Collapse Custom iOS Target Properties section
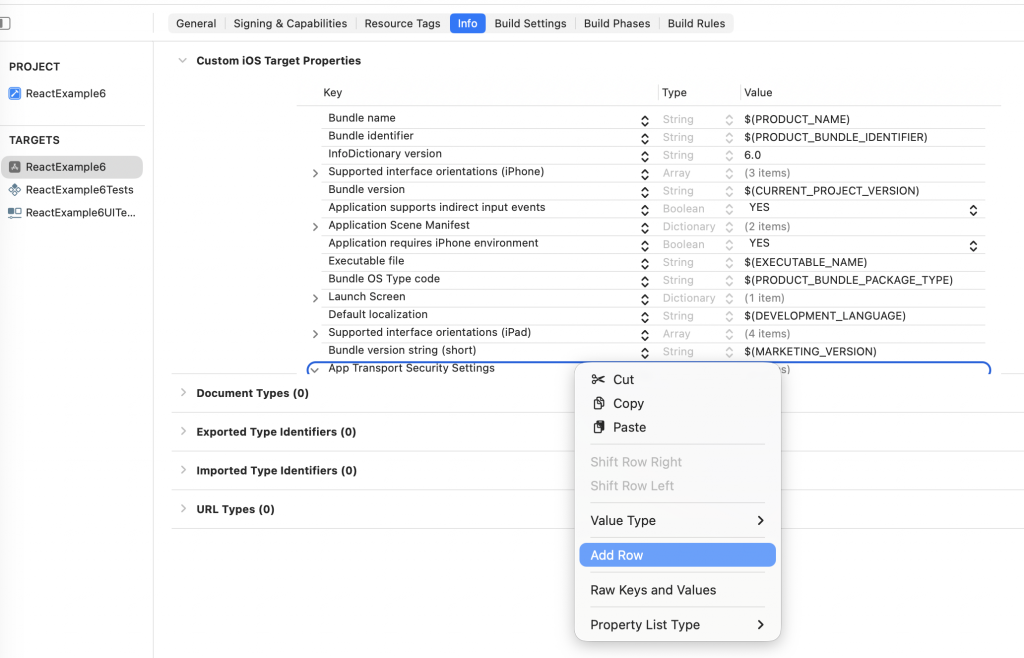Screen dimensions: 1024x658 click(x=182, y=61)
